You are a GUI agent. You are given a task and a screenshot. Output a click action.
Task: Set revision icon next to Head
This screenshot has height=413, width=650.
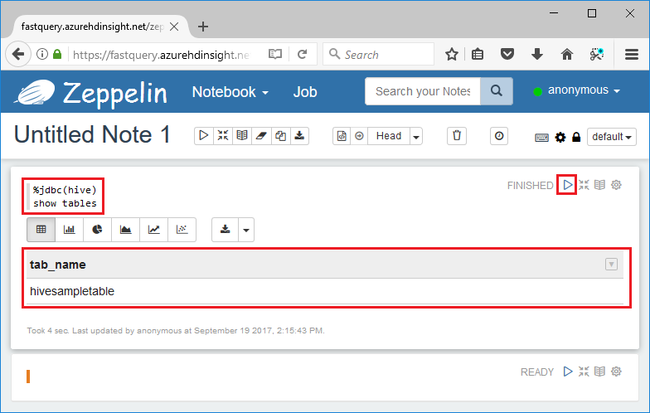359,136
